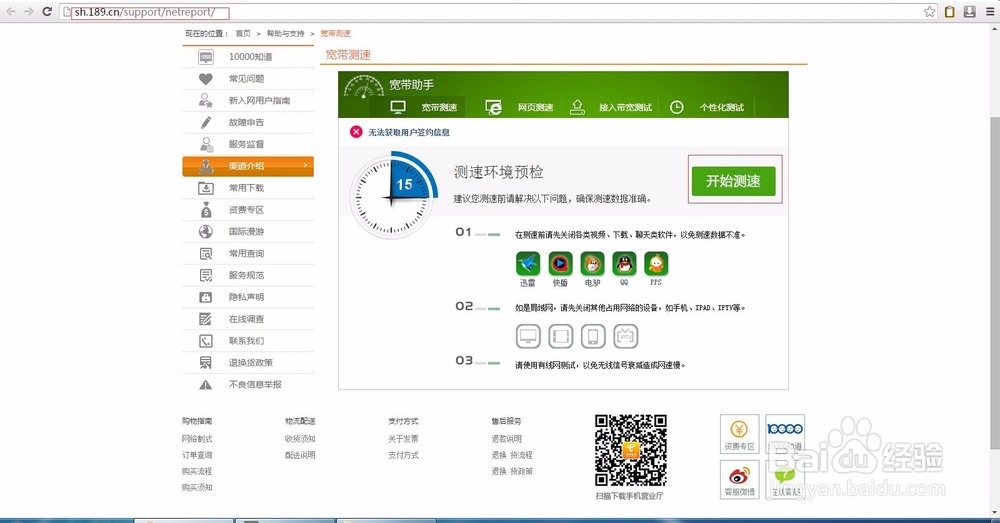Screen dimensions: 1000x523
Task: Click the red error X icon
Action: 356,132
